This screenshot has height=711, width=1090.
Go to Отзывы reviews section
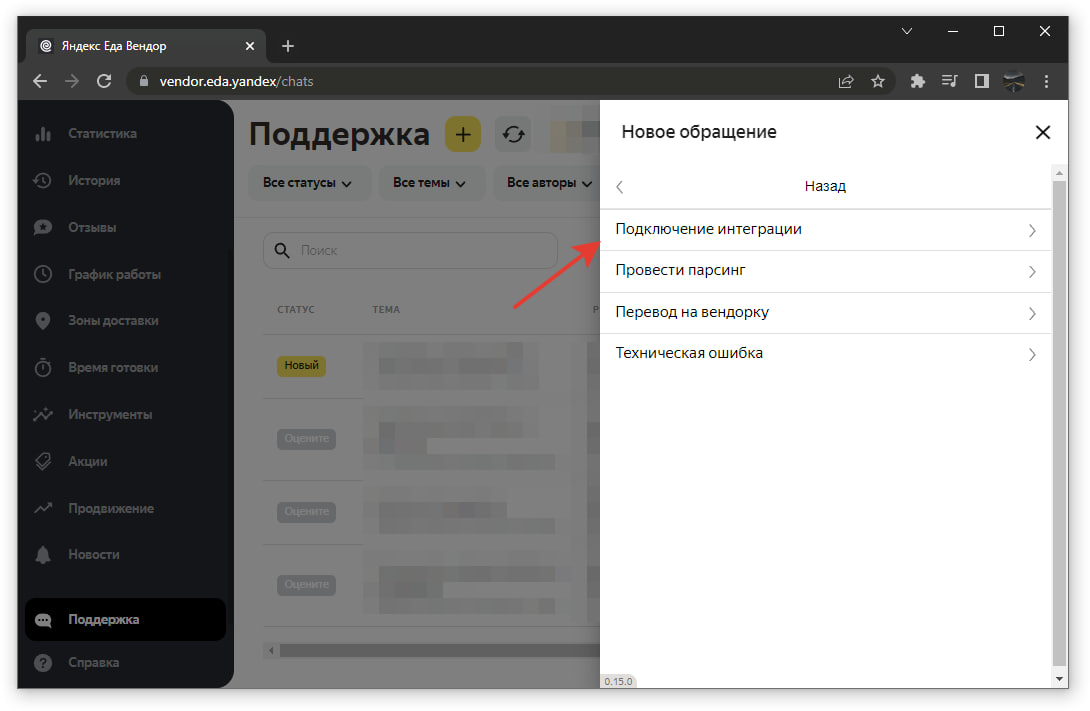(x=92, y=227)
